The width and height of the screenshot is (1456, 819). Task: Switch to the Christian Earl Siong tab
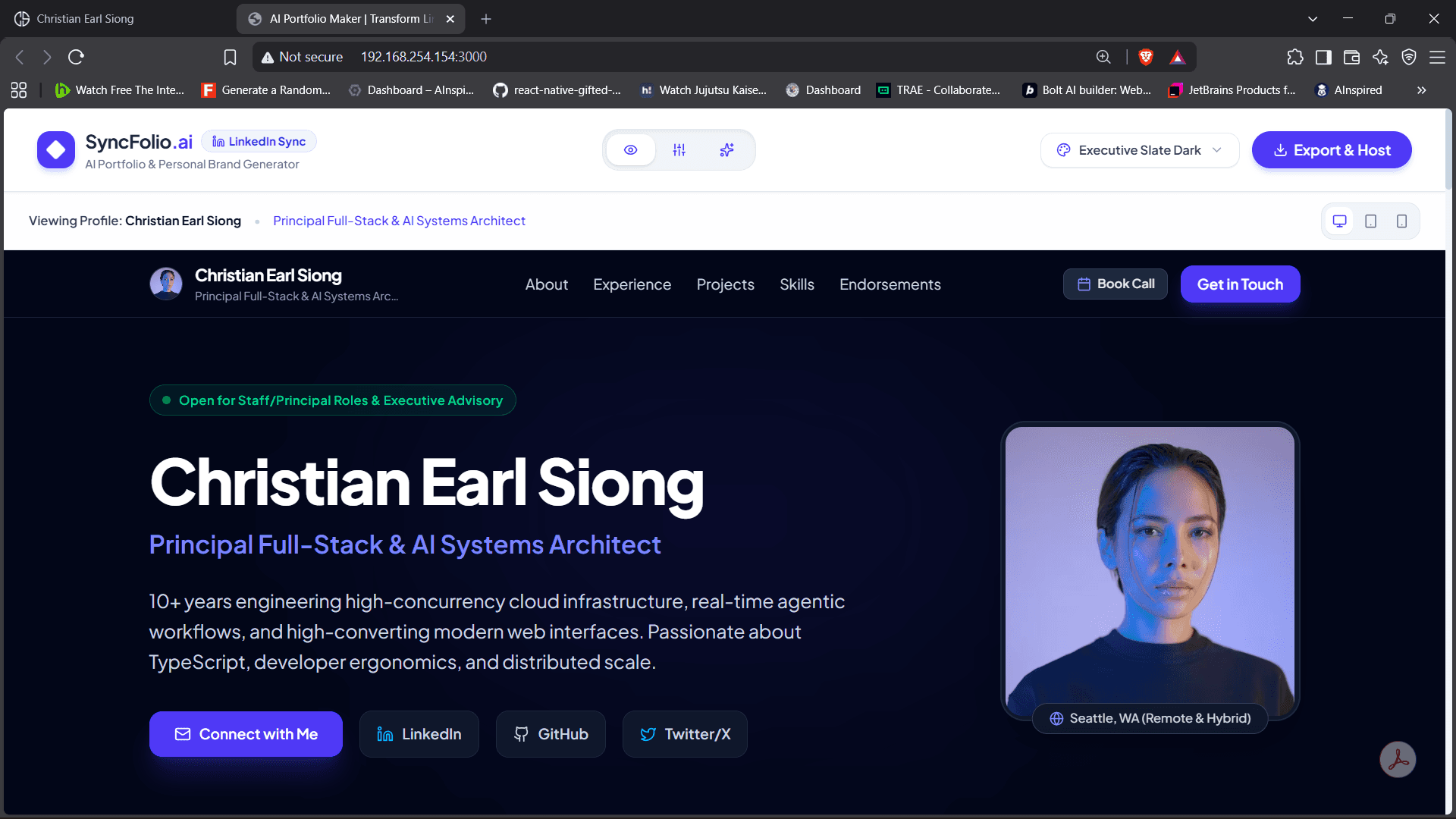tap(118, 19)
